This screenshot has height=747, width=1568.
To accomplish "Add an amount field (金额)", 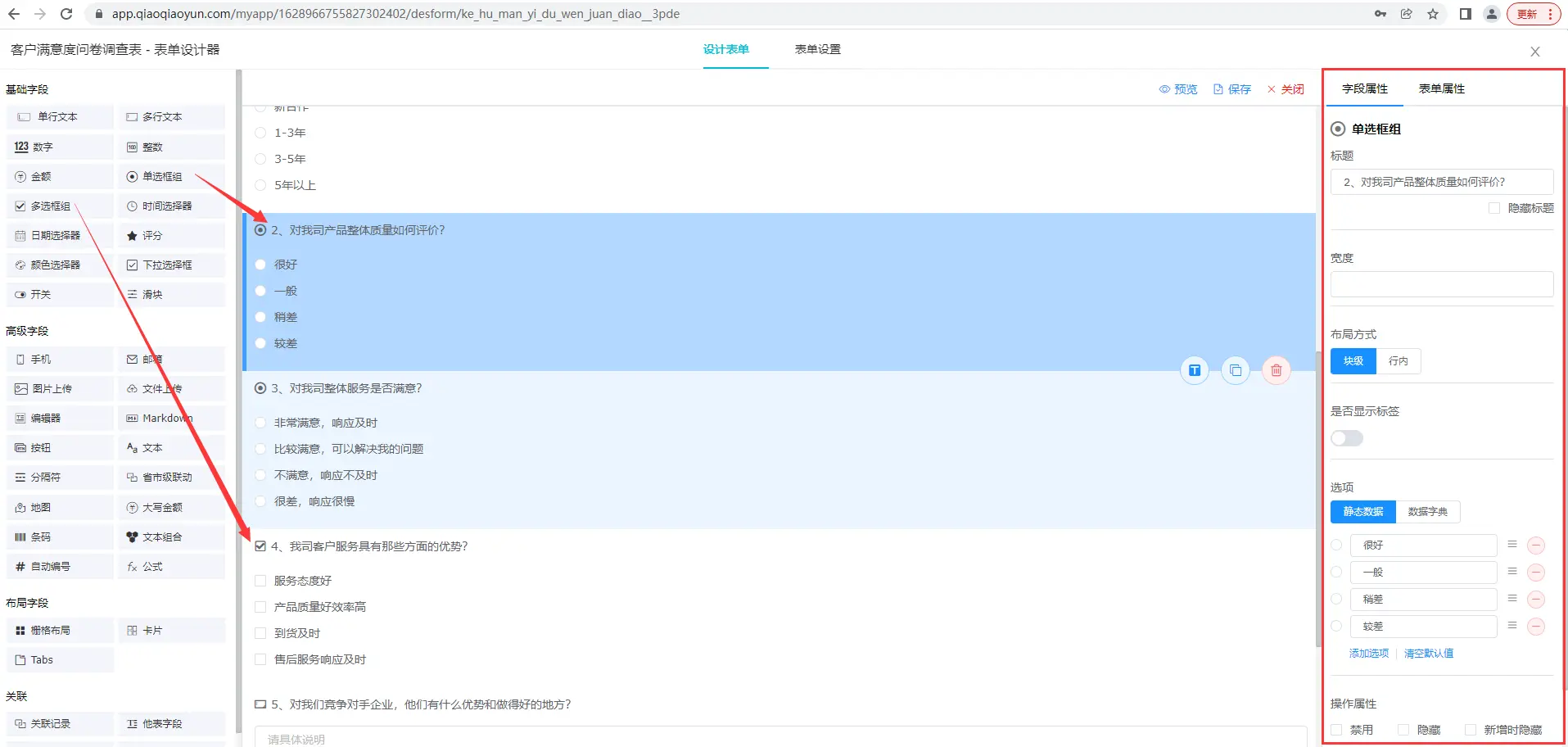I will coord(60,176).
